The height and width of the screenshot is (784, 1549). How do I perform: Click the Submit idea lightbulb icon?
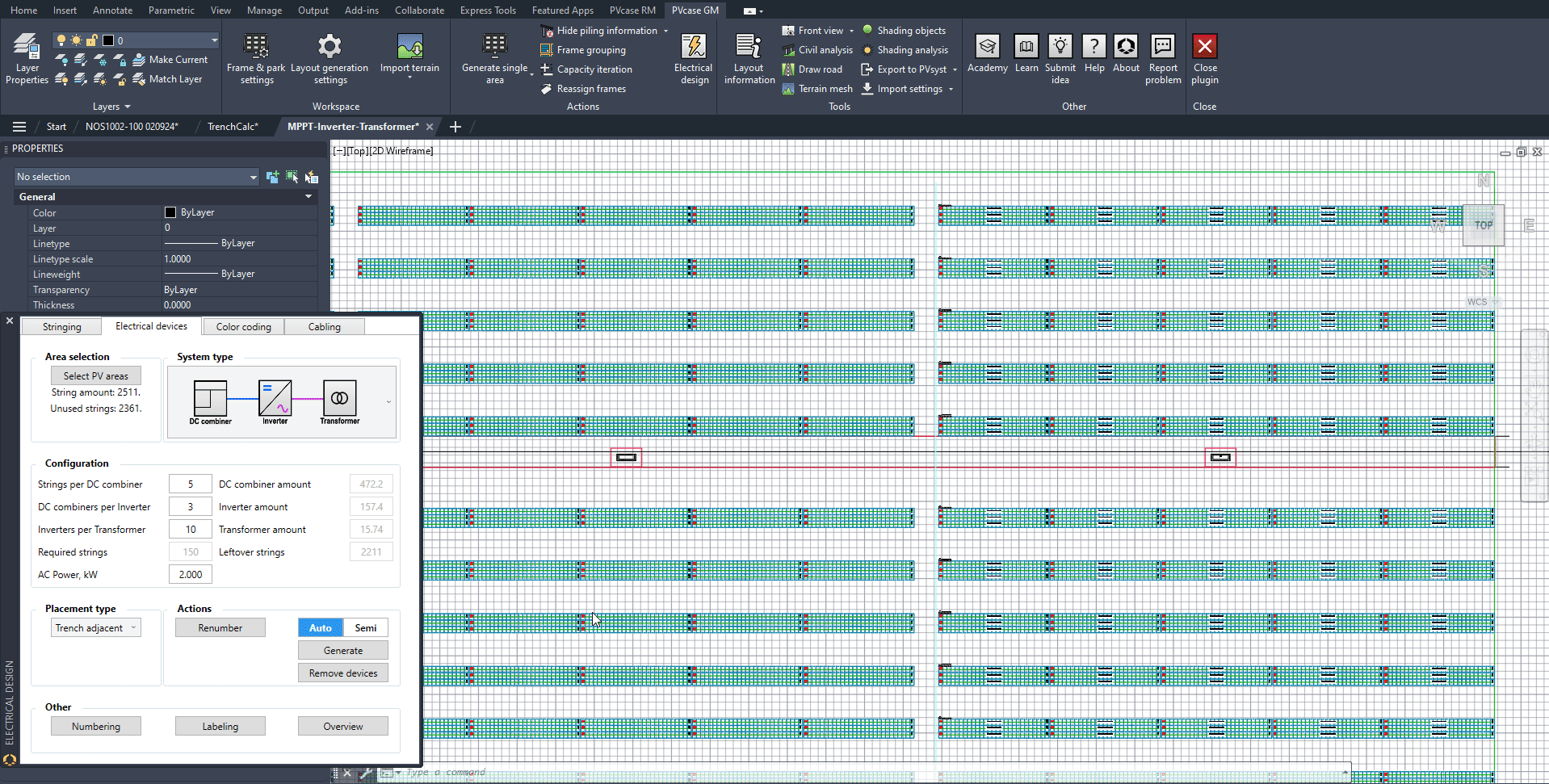tap(1060, 47)
